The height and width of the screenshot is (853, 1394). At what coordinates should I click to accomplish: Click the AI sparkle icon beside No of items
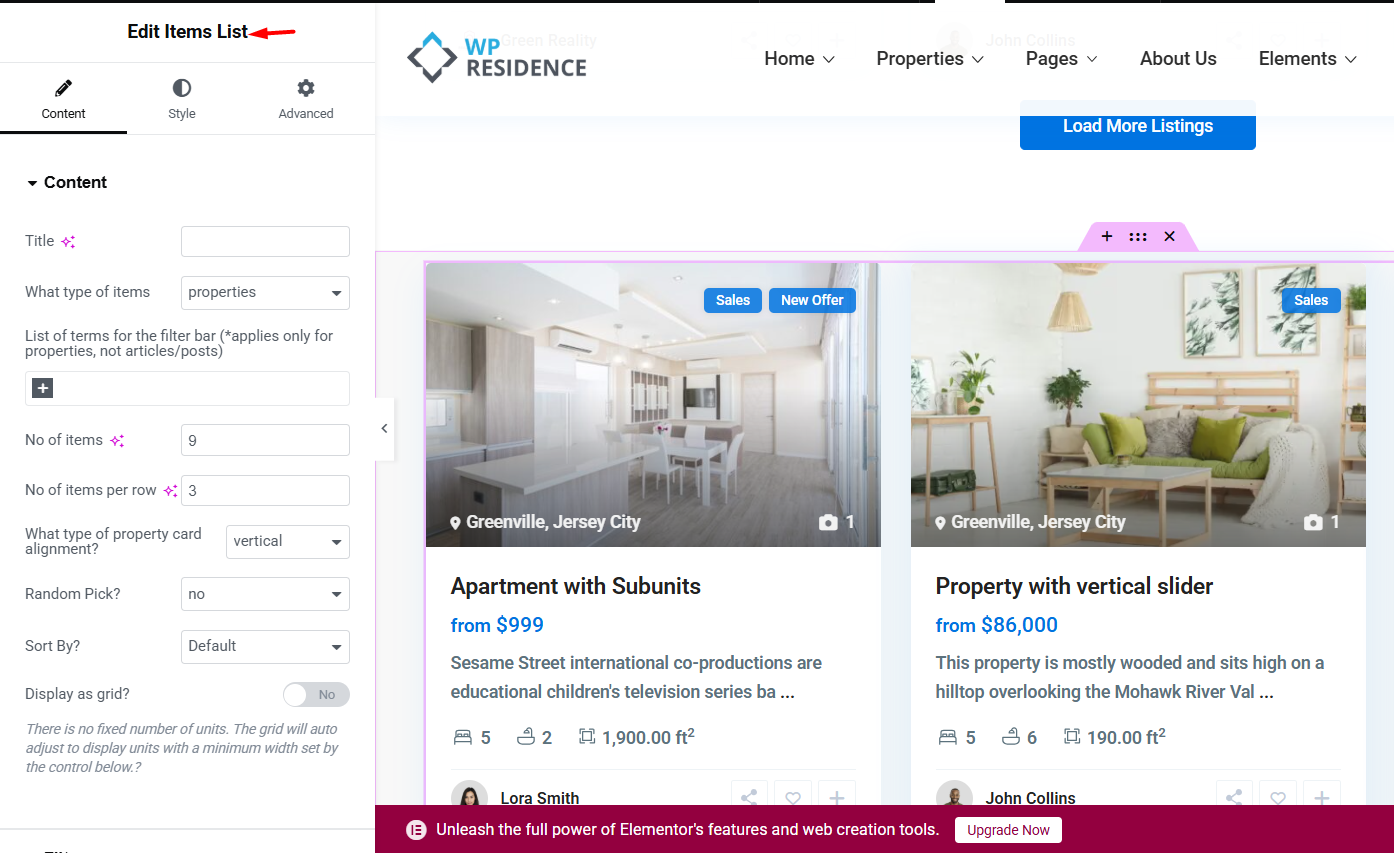click(117, 441)
